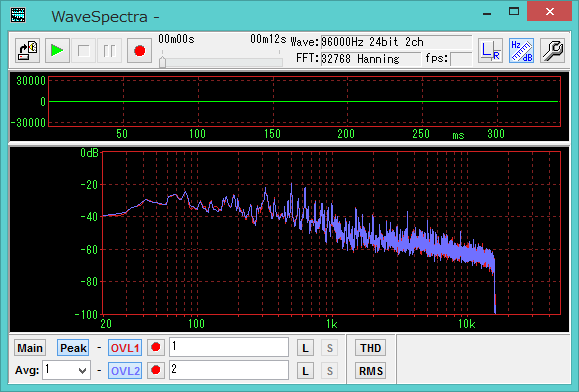Viewport: 579px width, 392px height.
Task: Toggle the Peak hold display
Action: (73, 348)
